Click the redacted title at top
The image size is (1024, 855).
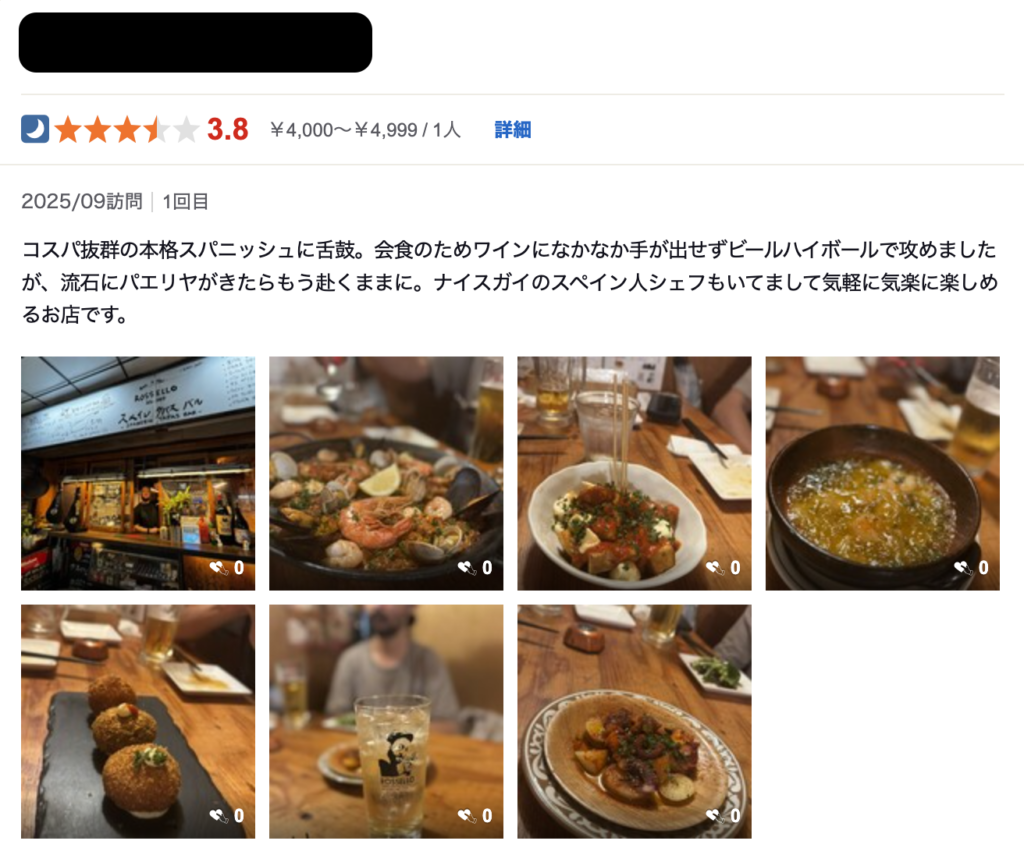[195, 42]
